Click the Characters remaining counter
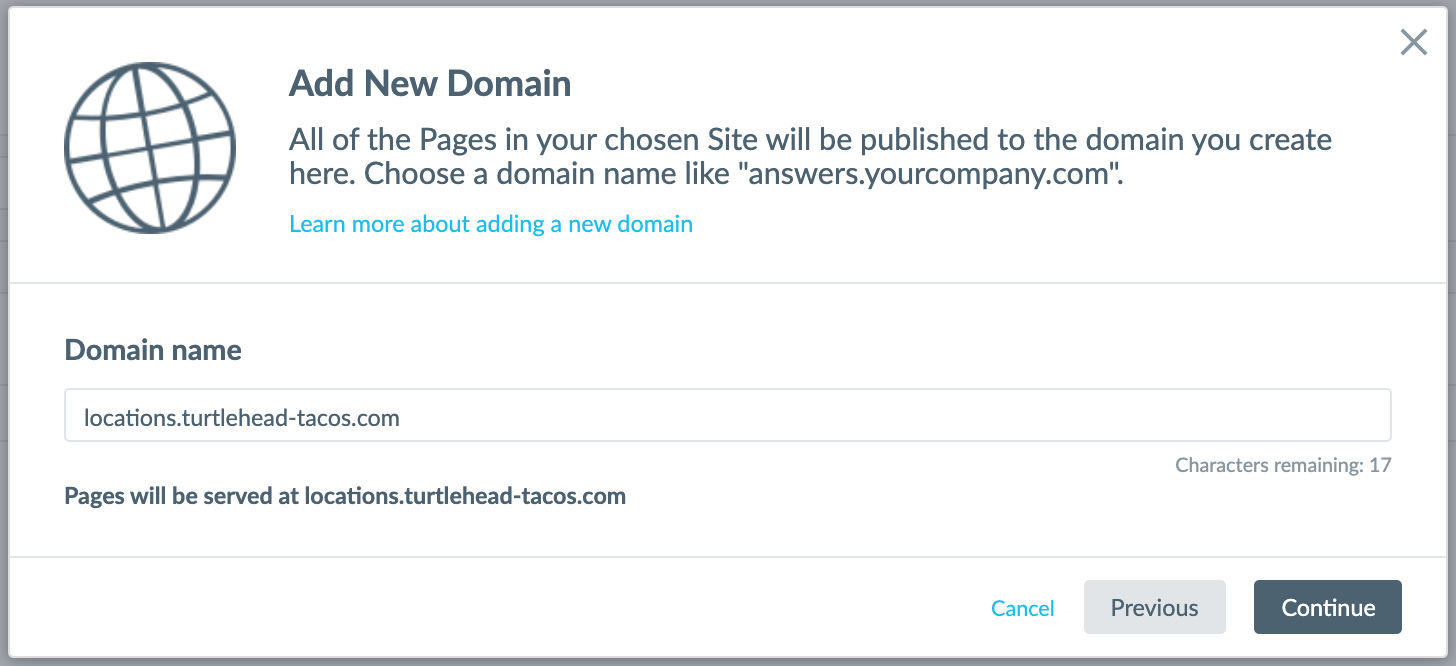The width and height of the screenshot is (1456, 666). [x=1283, y=465]
